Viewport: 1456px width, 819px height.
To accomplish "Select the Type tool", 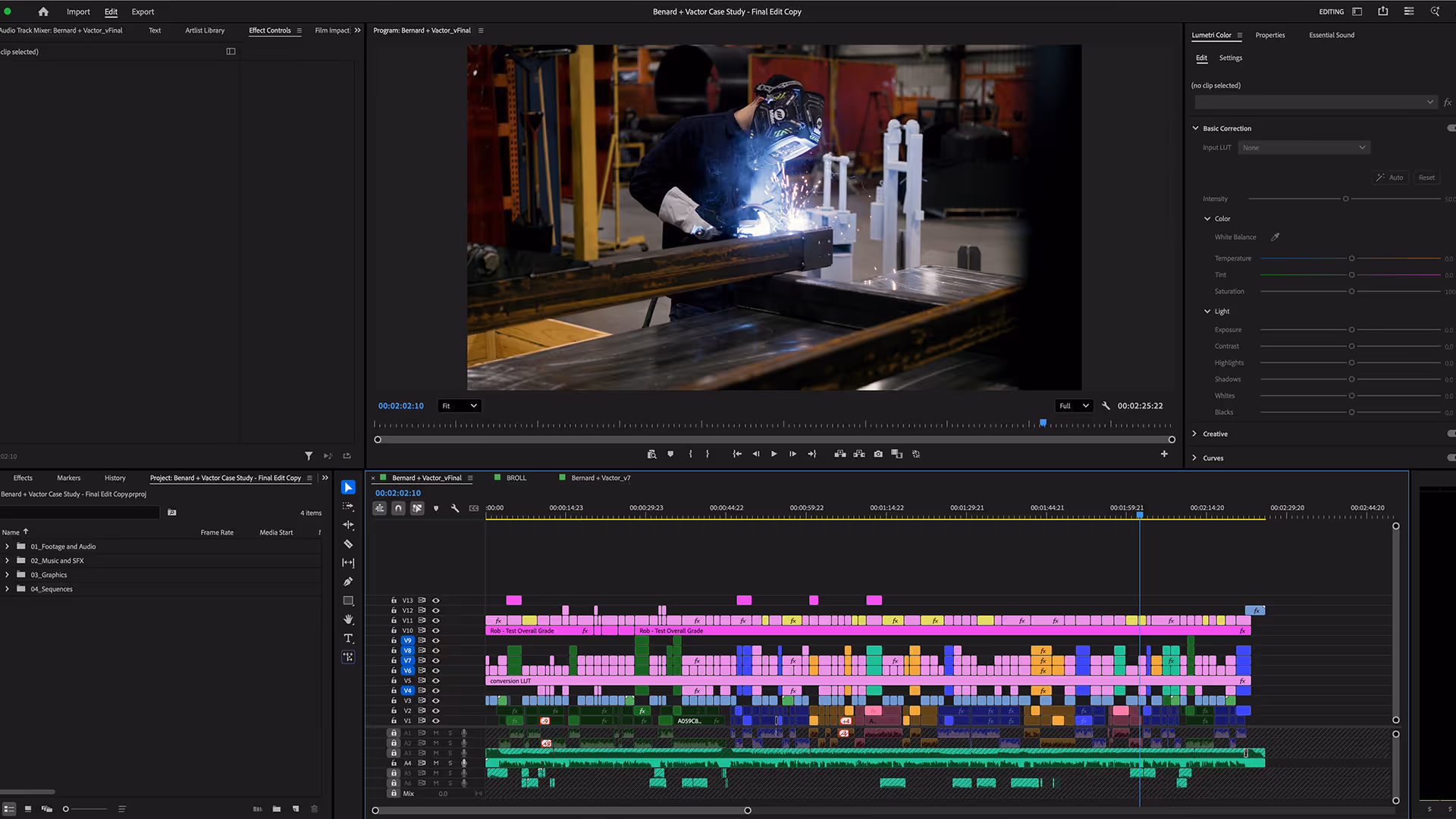I will 348,638.
